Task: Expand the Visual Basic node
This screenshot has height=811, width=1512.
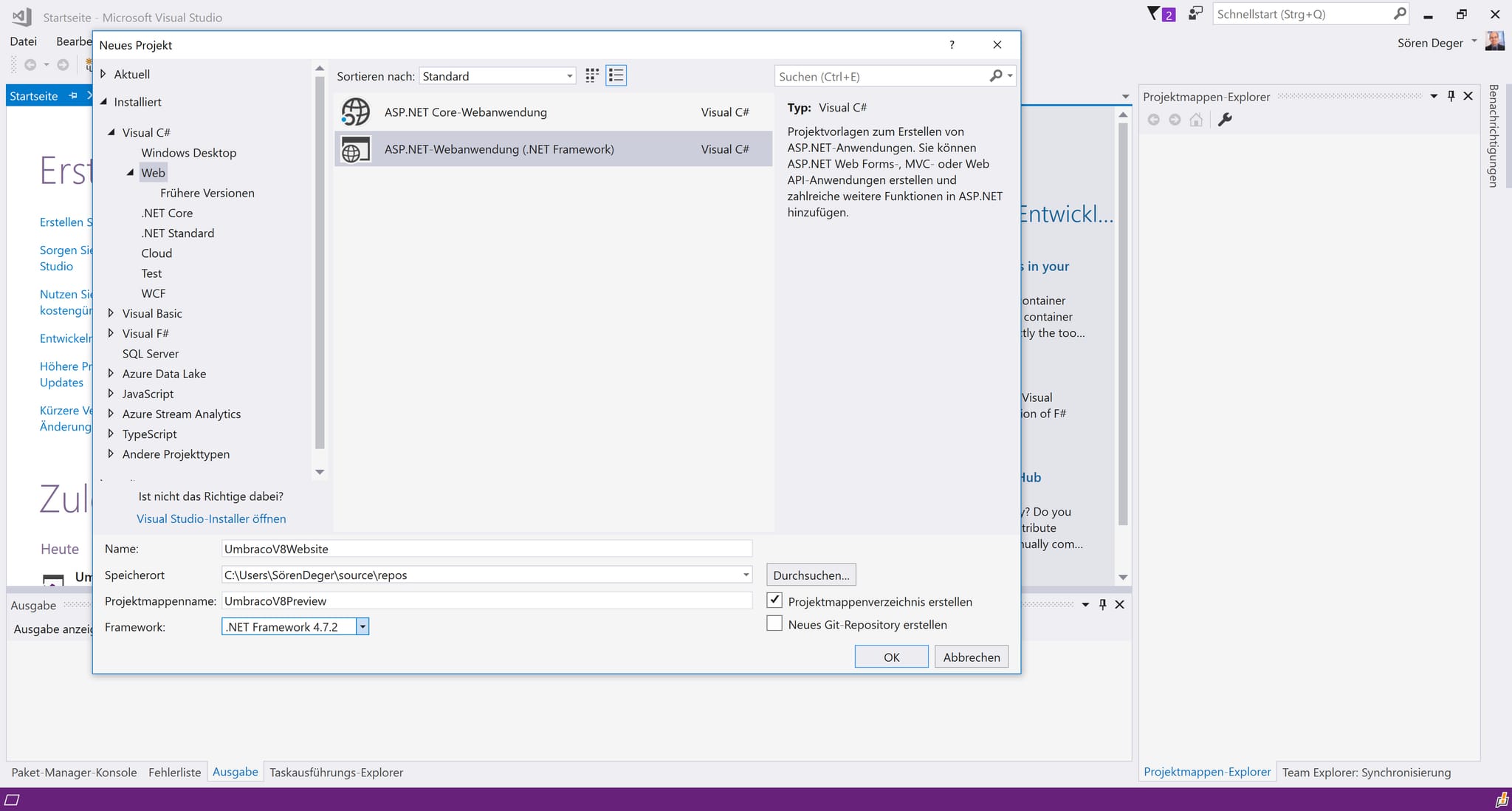Action: coord(111,313)
